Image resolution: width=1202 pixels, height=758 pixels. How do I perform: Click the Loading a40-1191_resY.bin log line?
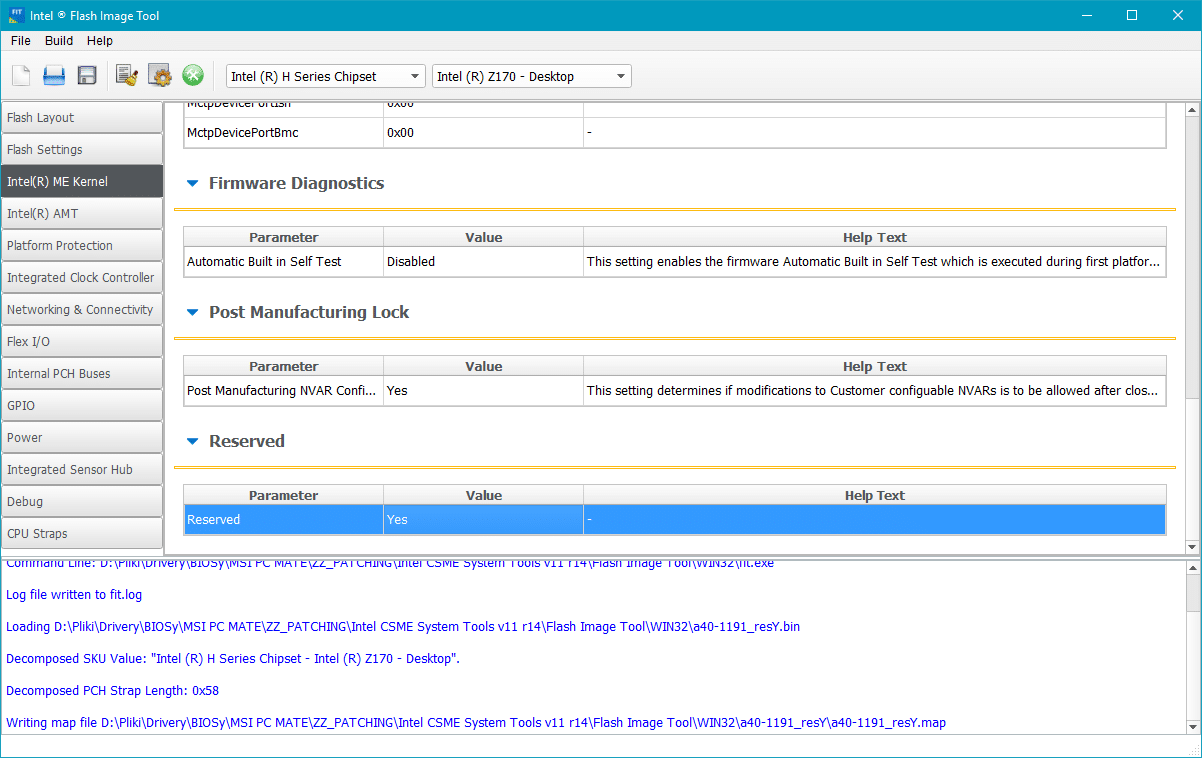403,627
